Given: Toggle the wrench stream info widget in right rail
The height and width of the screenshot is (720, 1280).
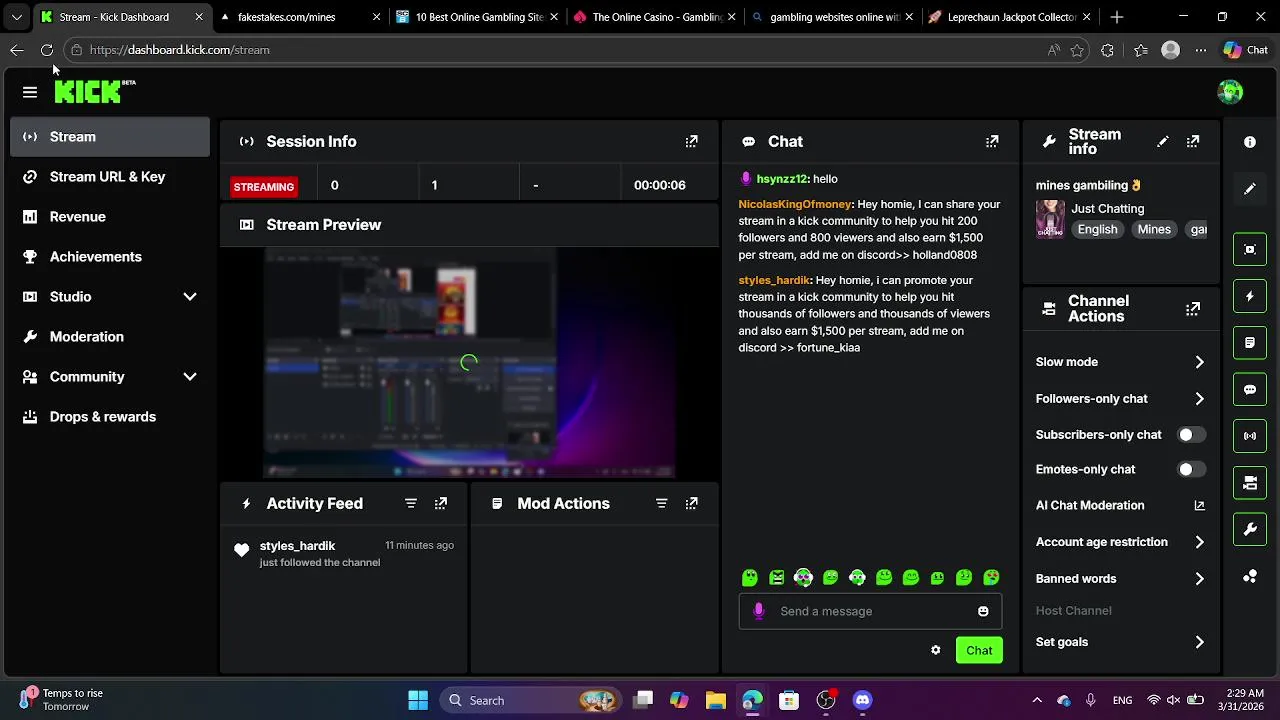Looking at the screenshot, I should point(1250,530).
